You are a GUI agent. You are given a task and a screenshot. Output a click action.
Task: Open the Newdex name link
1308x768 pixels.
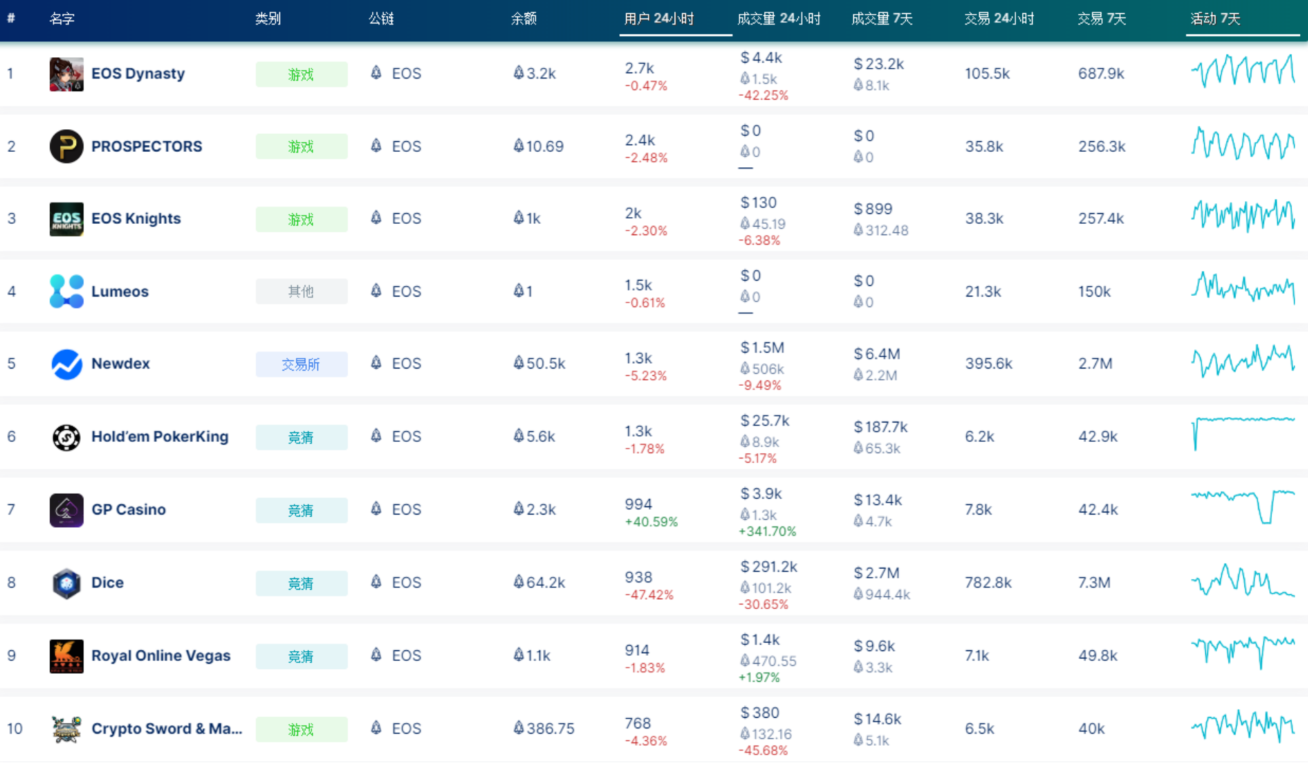click(x=121, y=364)
